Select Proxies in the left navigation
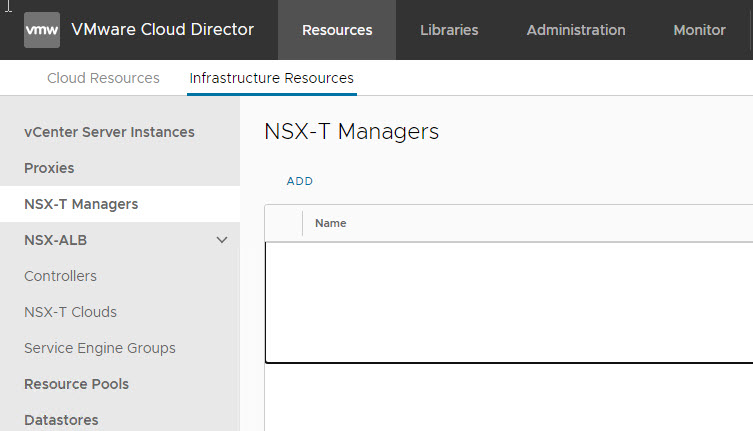 point(49,168)
